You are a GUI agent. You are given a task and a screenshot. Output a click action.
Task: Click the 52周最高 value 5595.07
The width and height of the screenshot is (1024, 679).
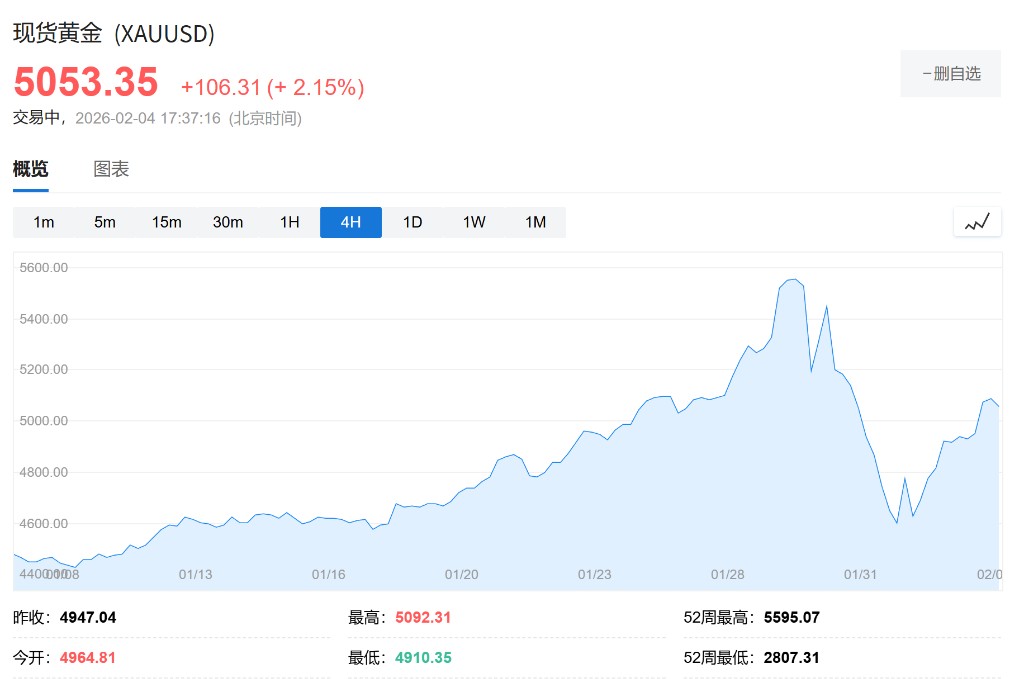point(791,617)
